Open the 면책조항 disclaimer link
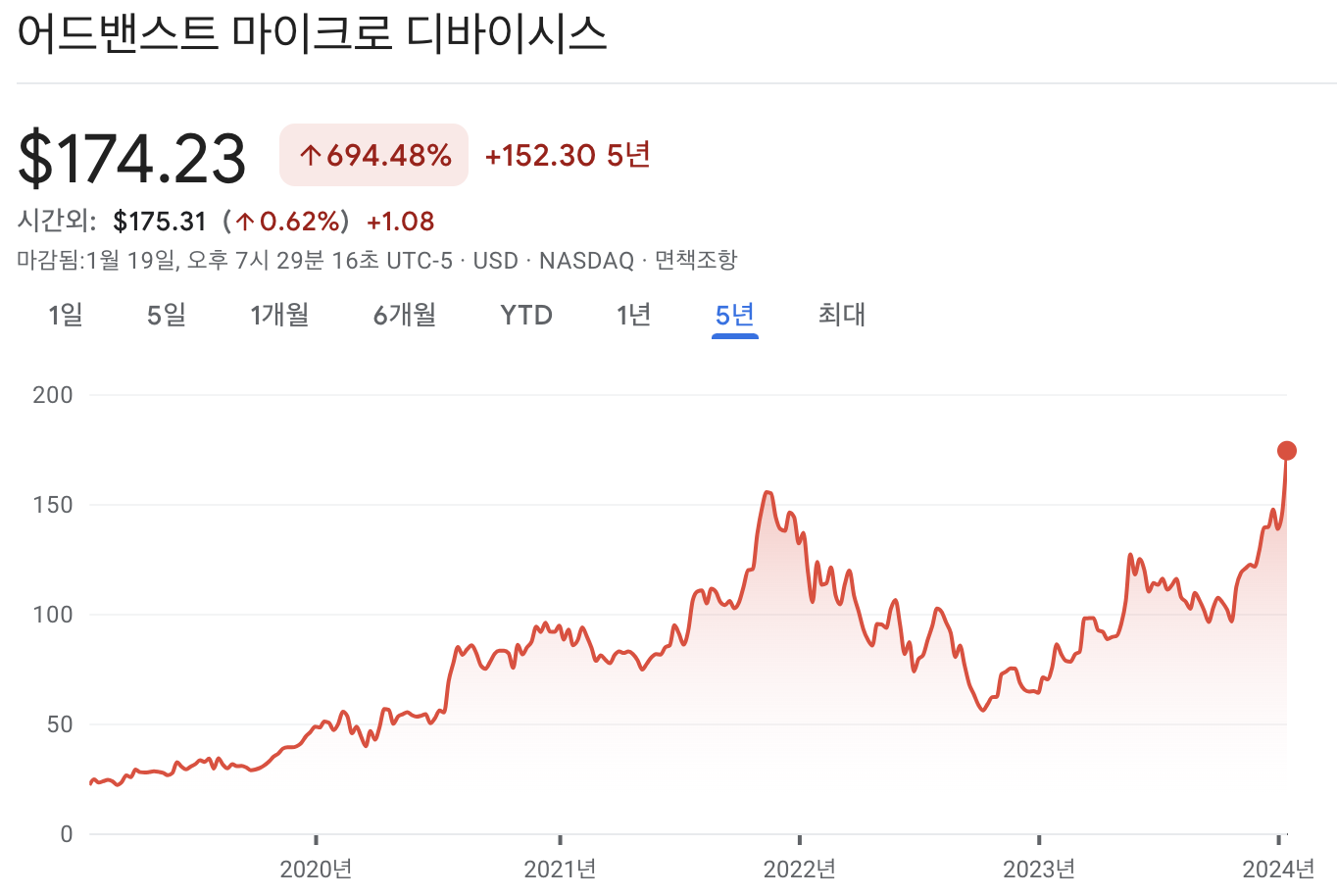1337x896 pixels. 698,261
